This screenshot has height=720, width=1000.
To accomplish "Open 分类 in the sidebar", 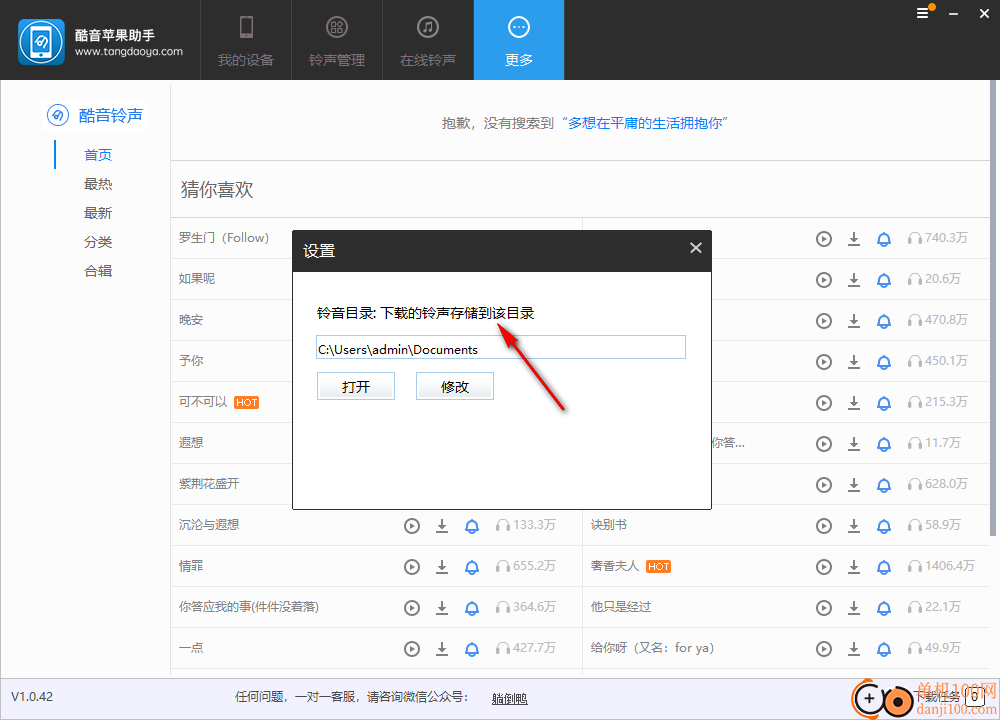I will click(98, 242).
